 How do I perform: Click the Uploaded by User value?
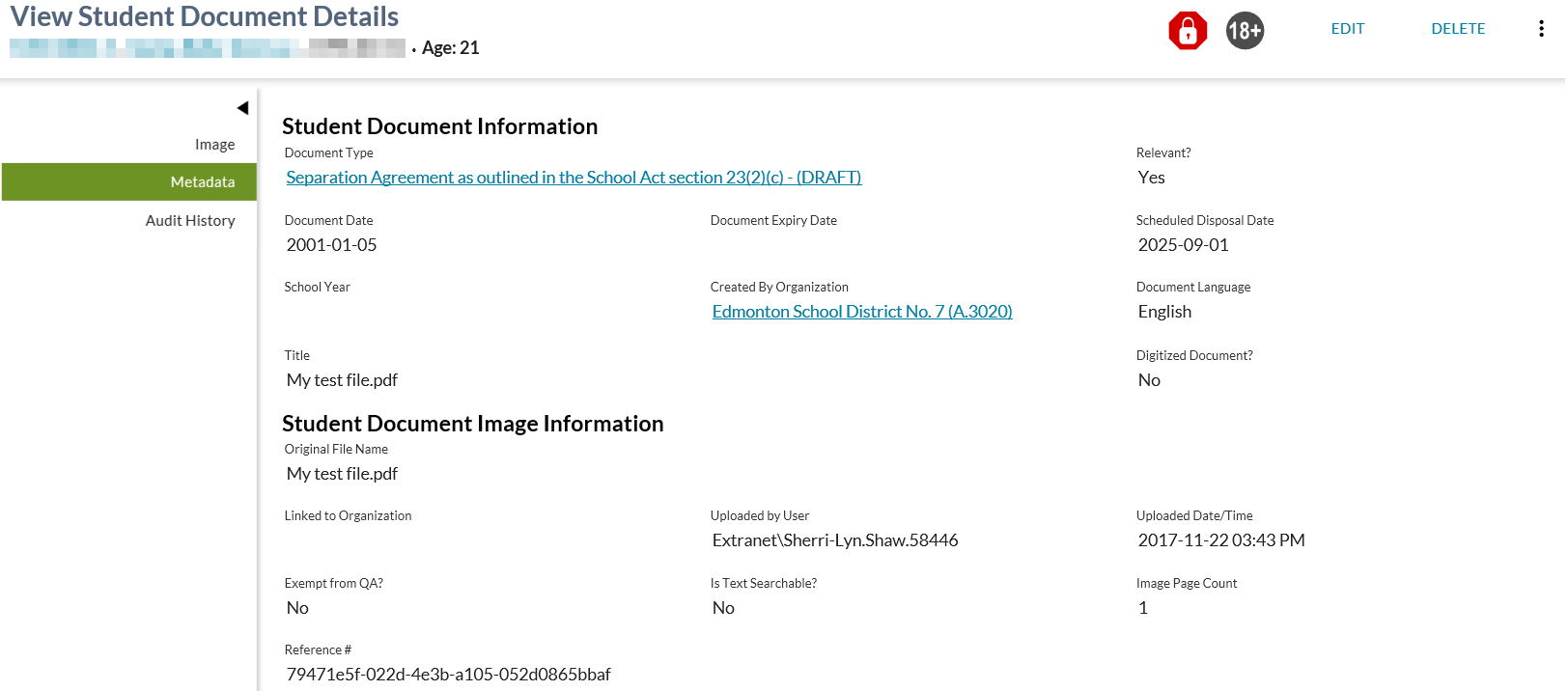(x=834, y=540)
